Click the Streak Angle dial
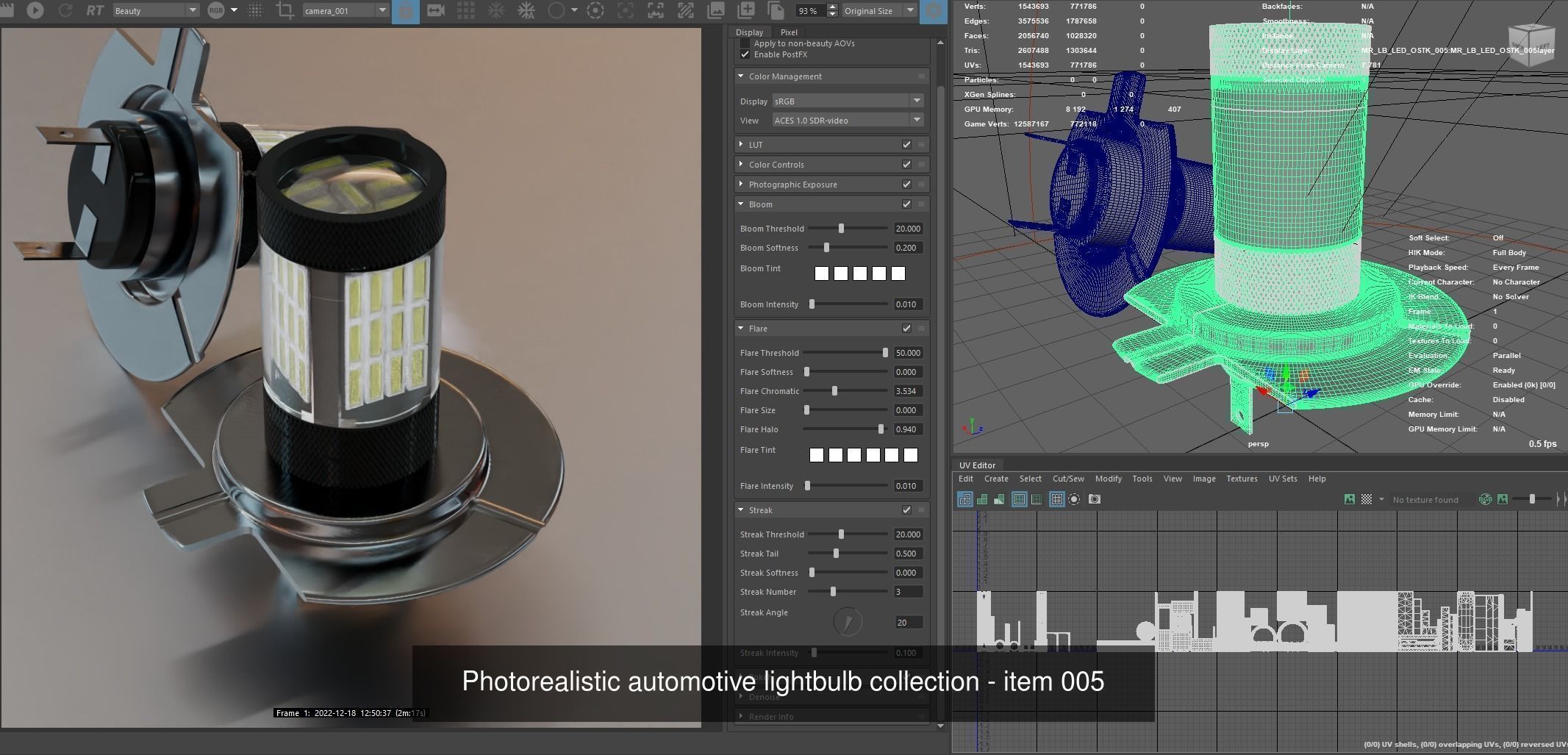The width and height of the screenshot is (1568, 755). tap(848, 622)
